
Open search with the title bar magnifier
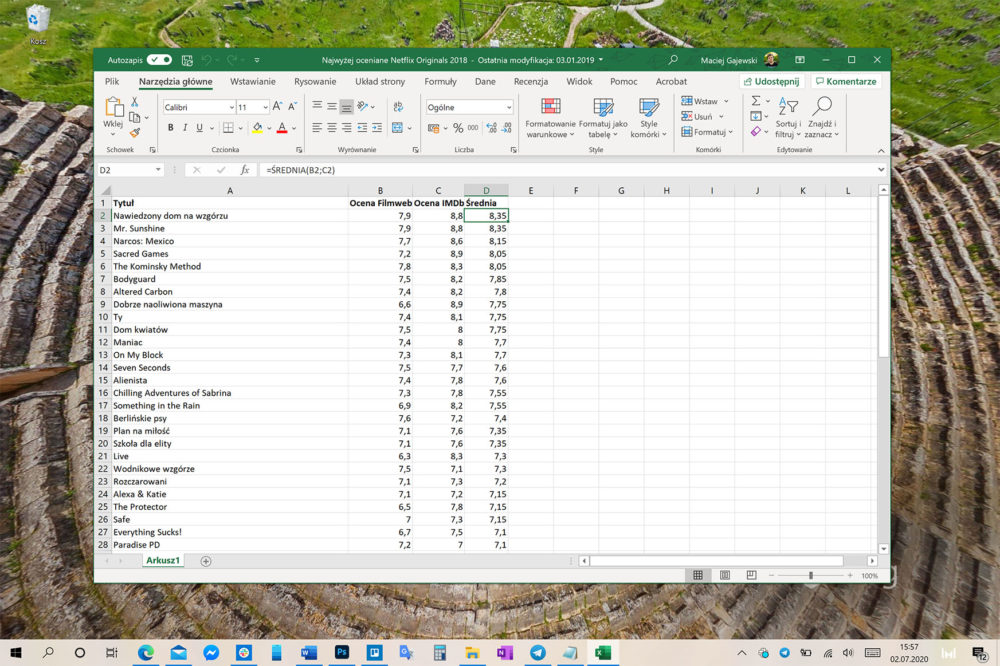[x=672, y=60]
